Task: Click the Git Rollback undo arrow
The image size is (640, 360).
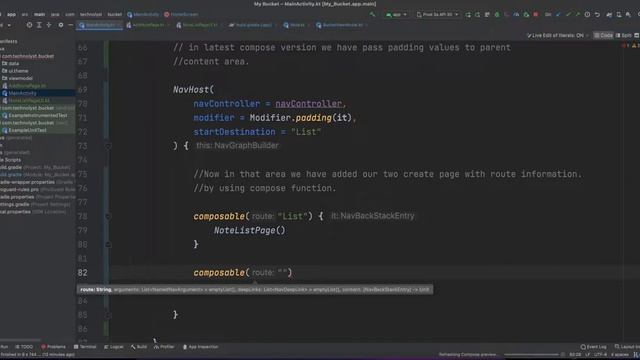Action: click(x=597, y=14)
